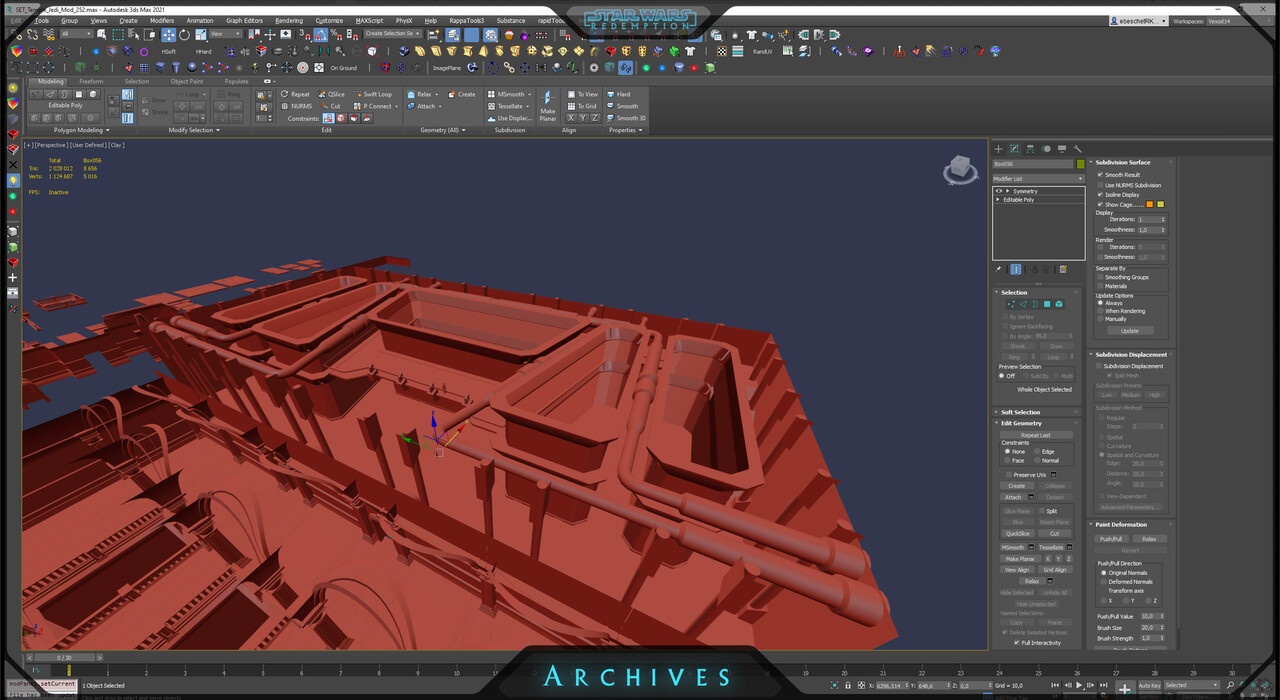Click the Box056 object name field

point(1033,164)
